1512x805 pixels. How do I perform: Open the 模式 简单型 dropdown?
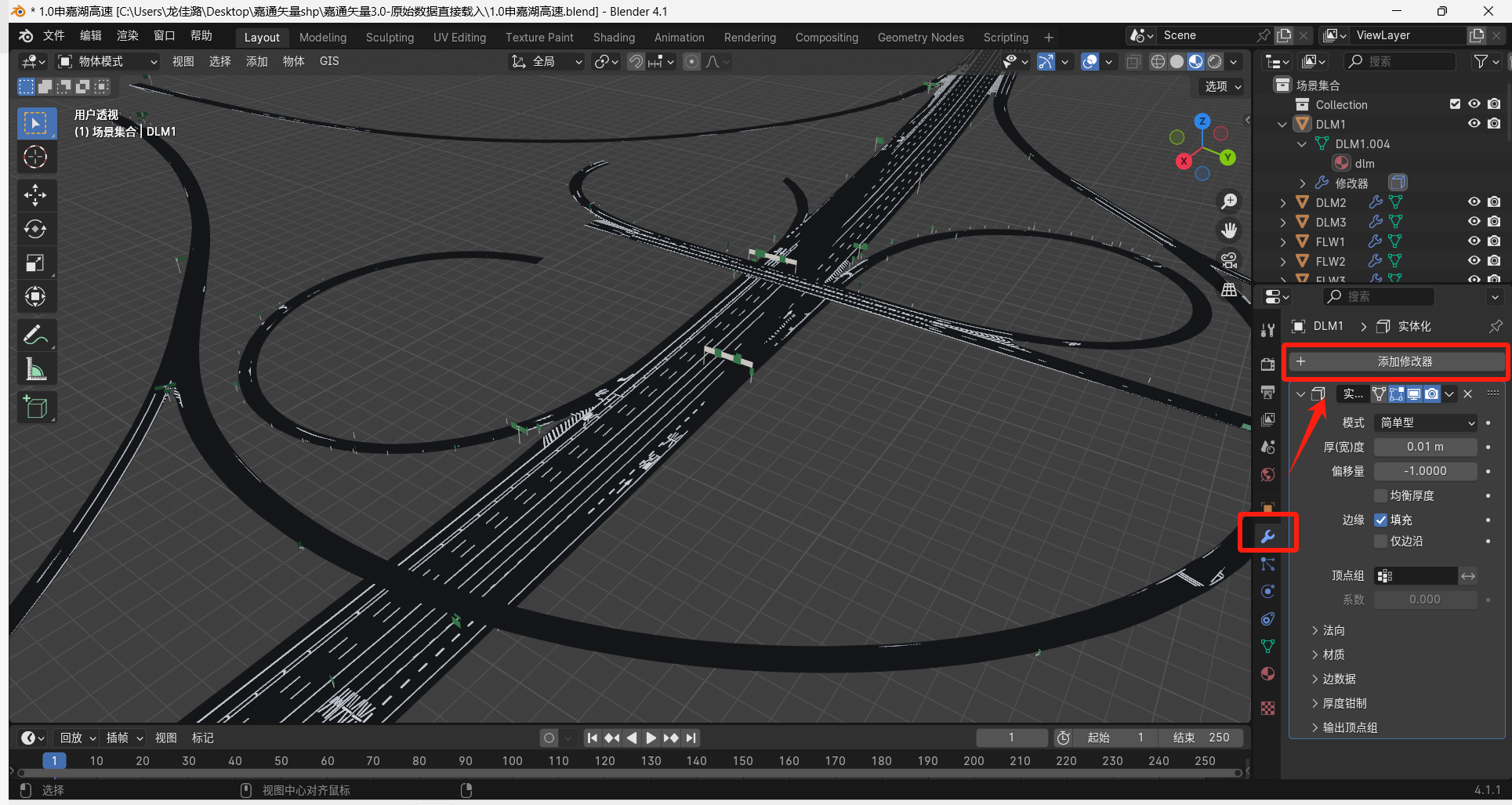(1426, 422)
